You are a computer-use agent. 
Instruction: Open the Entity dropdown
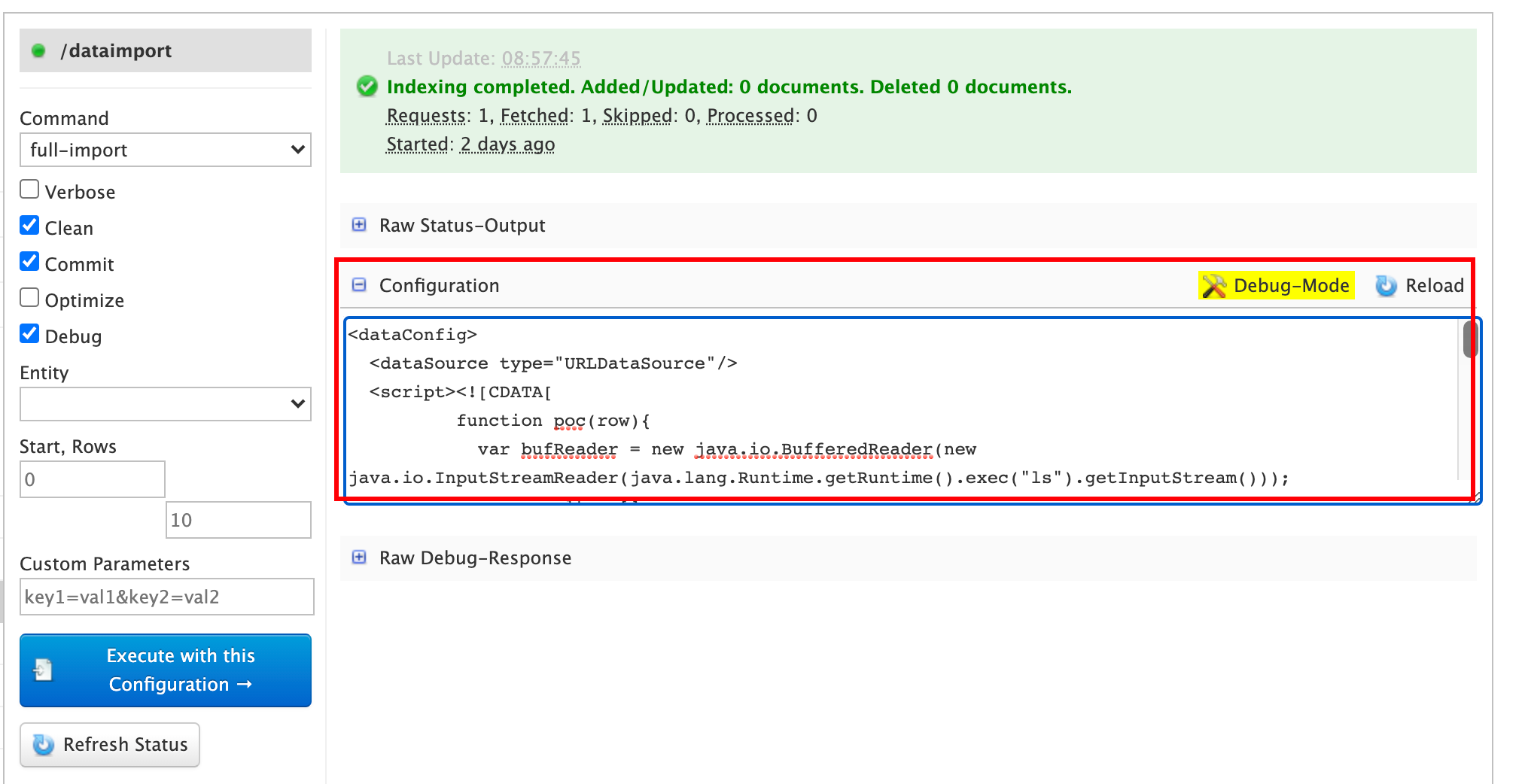pos(165,405)
